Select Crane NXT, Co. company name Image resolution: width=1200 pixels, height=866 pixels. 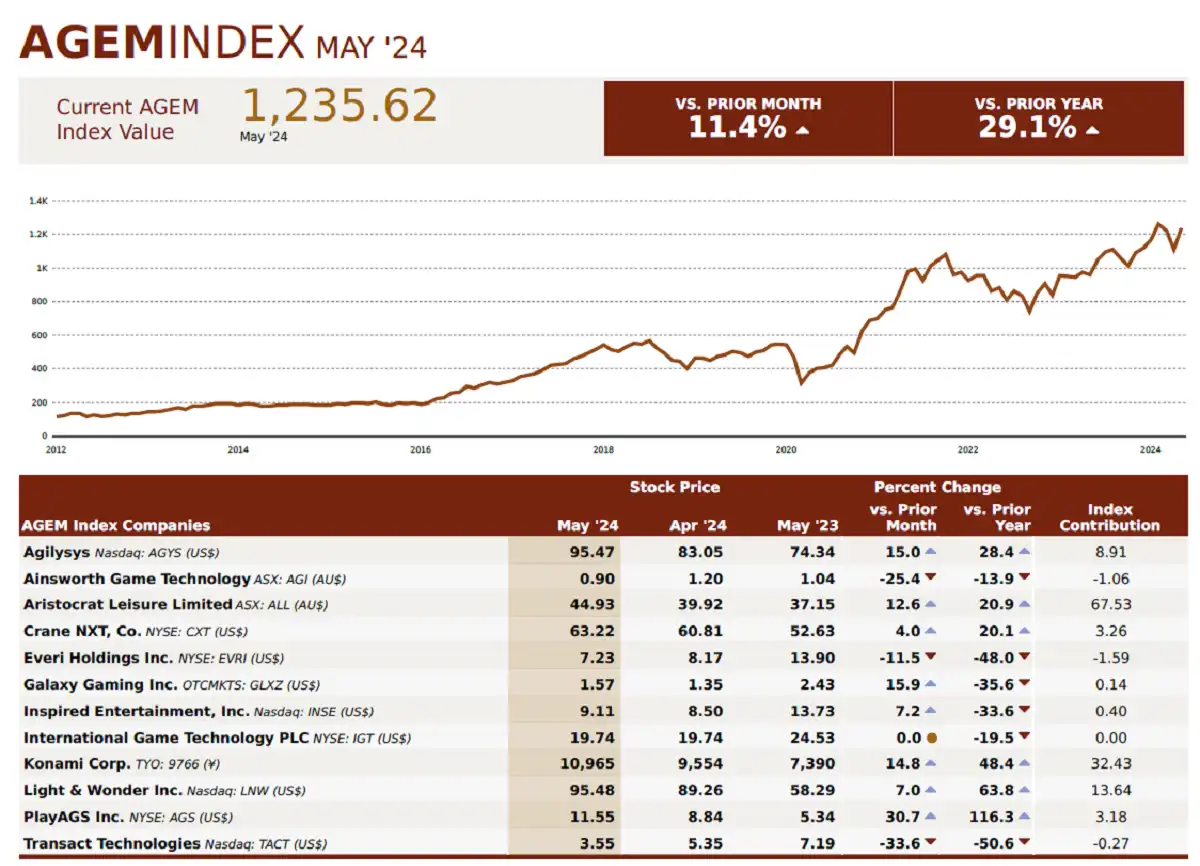tap(82, 631)
